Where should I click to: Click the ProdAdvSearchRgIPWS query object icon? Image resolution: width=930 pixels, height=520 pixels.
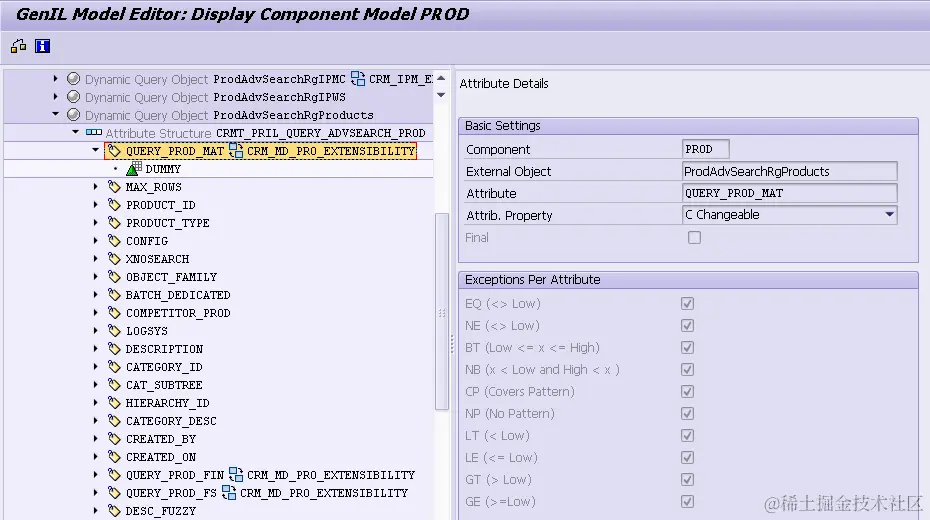(x=74, y=97)
